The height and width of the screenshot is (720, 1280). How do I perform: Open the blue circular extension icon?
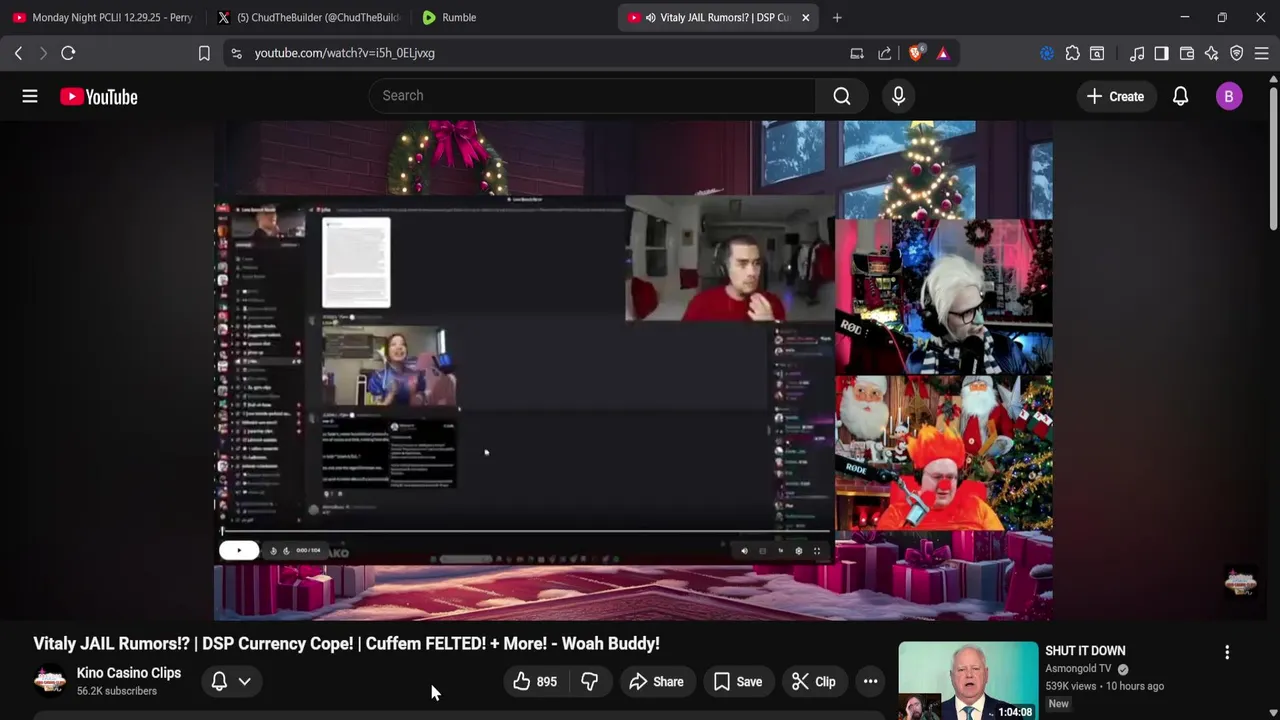tap(1047, 53)
